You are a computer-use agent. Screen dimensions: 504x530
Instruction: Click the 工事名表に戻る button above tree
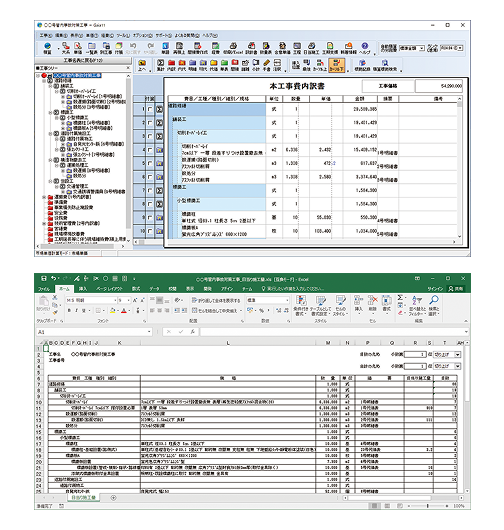(x=83, y=61)
